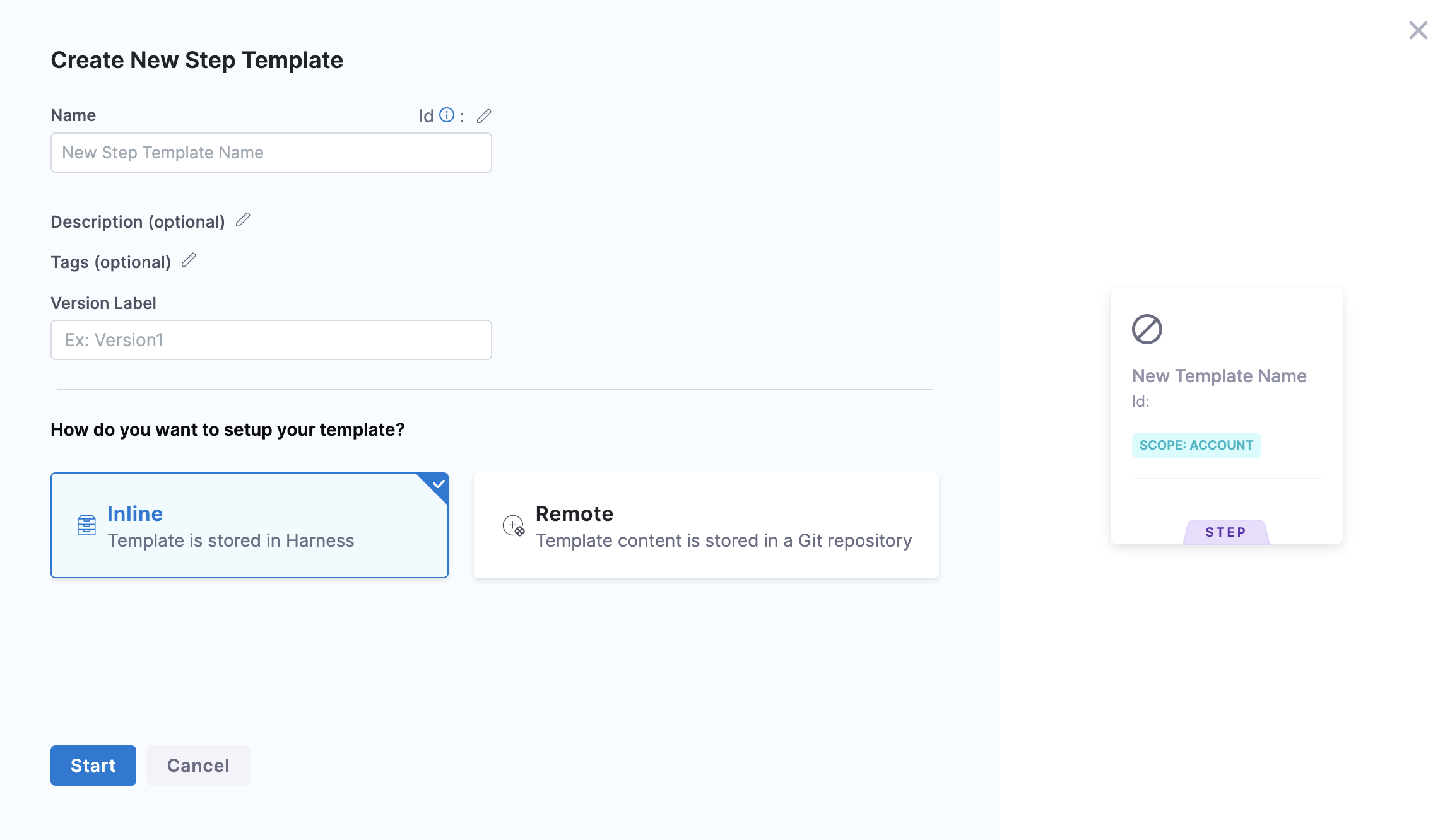This screenshot has width=1445, height=840.
Task: Click the Id info icon
Action: (x=447, y=115)
